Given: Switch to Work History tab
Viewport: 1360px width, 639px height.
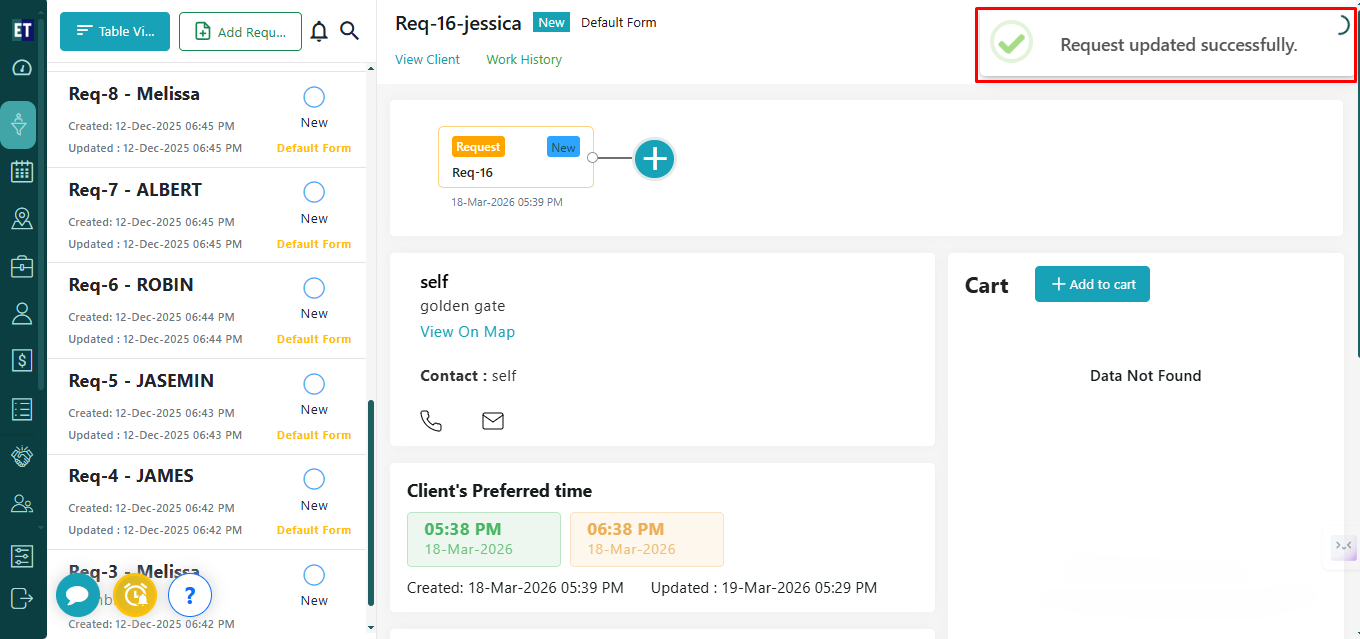Looking at the screenshot, I should (524, 60).
